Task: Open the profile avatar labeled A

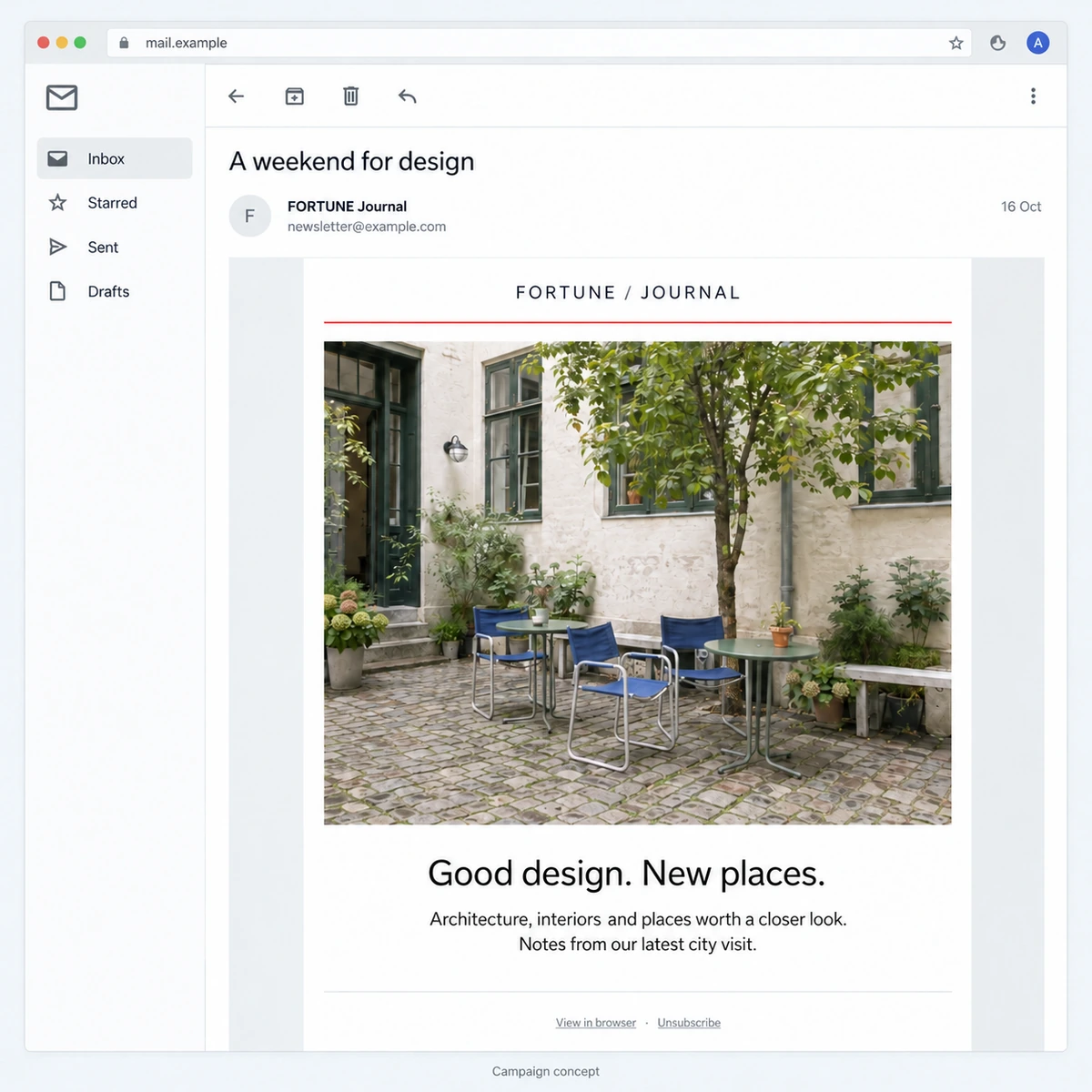Action: coord(1037,43)
